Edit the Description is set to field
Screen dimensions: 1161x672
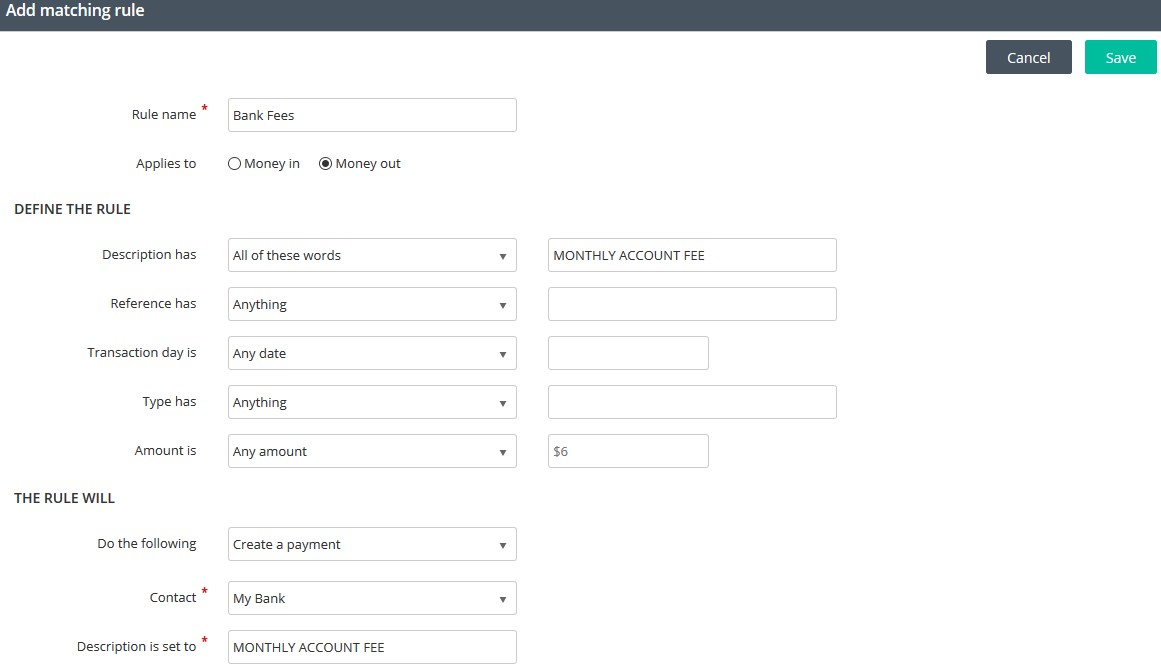pyautogui.click(x=372, y=647)
